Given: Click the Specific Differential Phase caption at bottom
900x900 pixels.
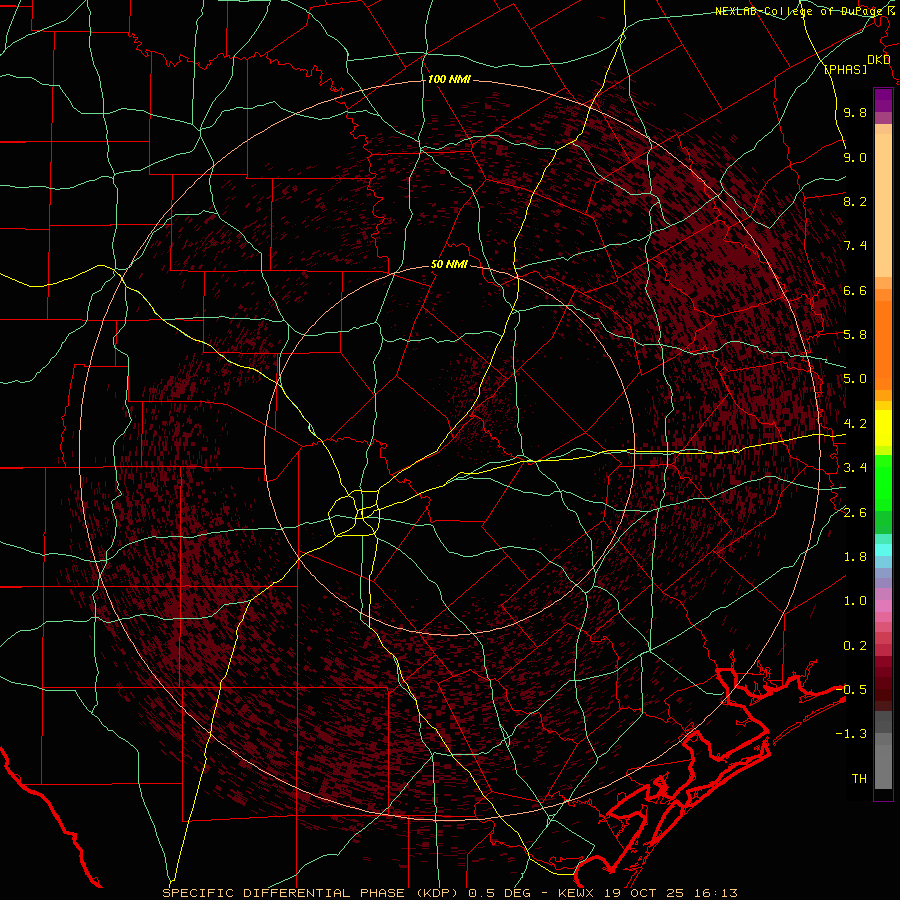Looking at the screenshot, I should [449, 893].
